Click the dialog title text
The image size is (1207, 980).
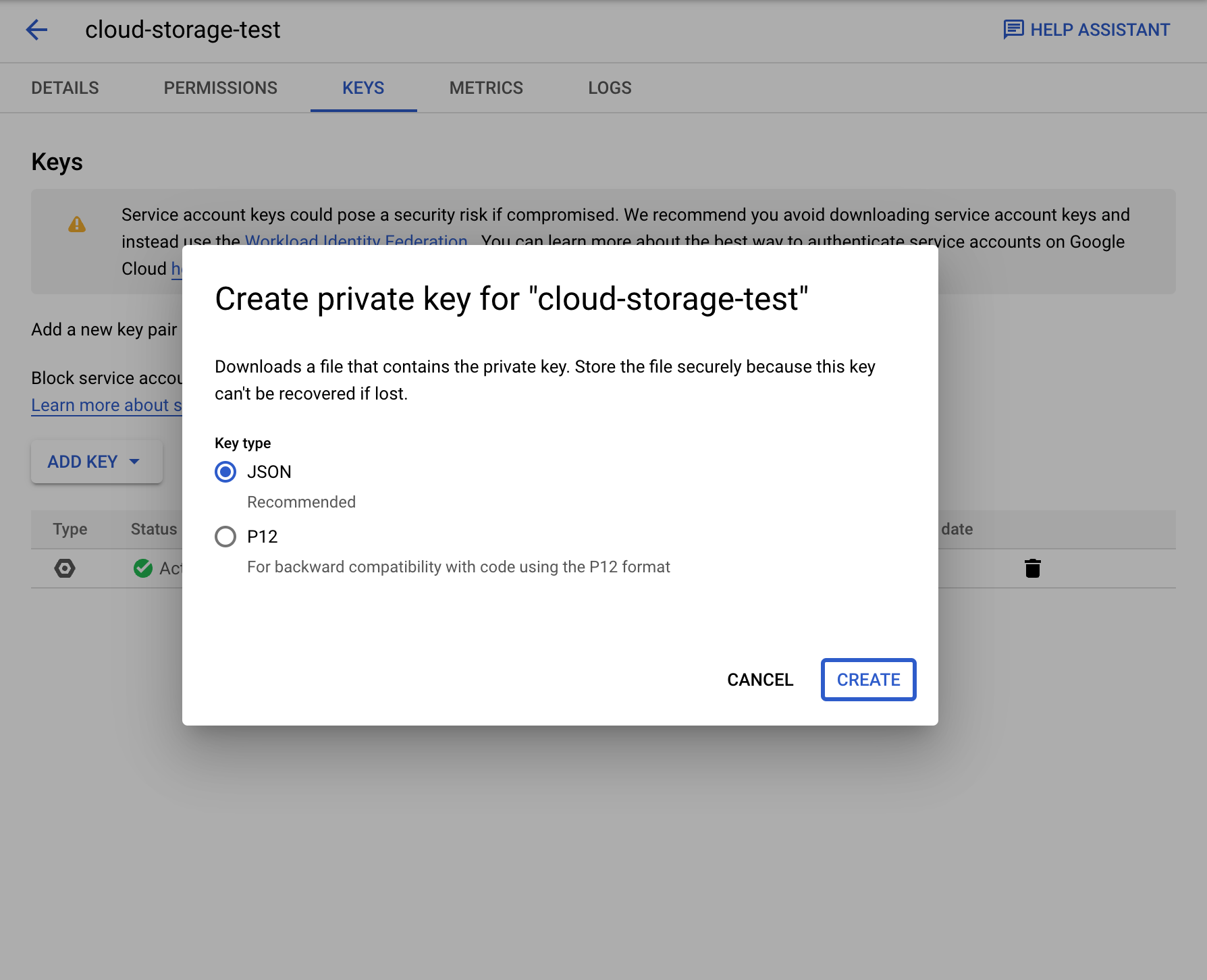coord(512,299)
